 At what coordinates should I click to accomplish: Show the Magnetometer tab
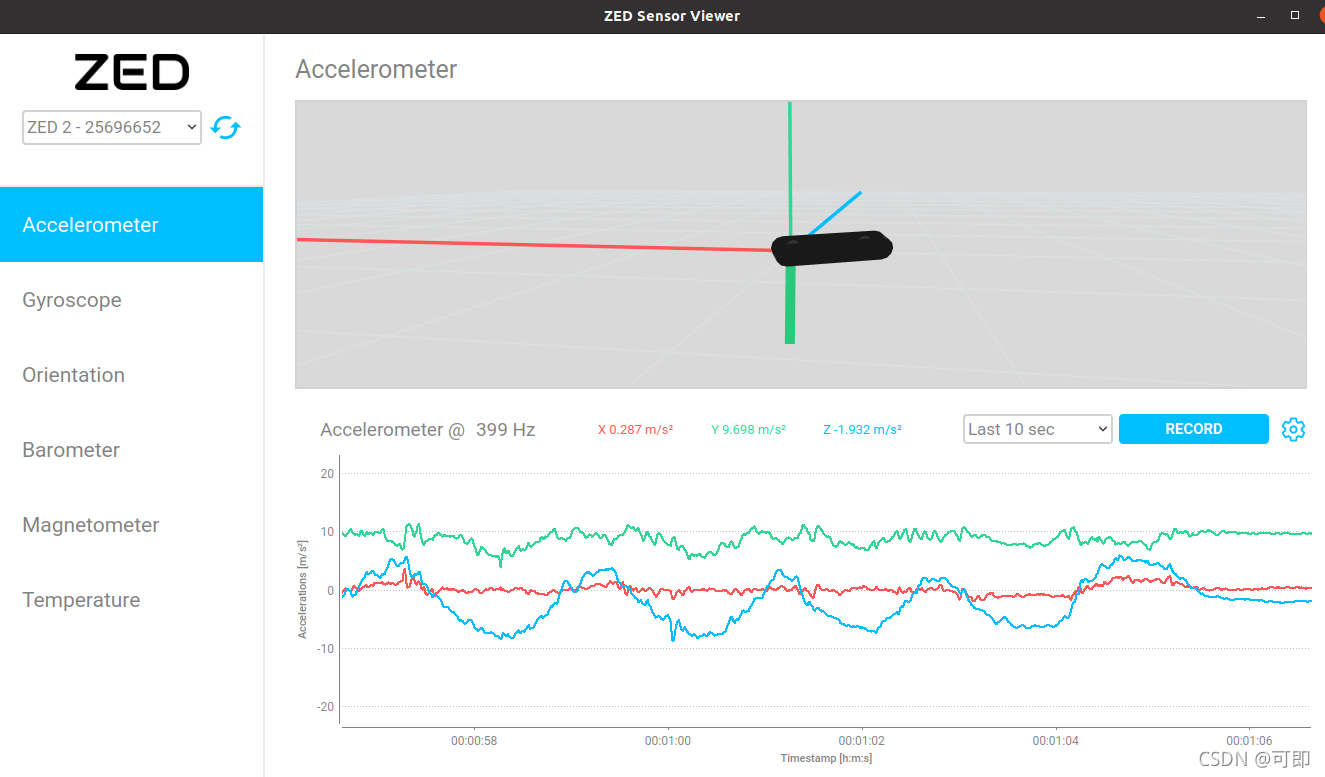point(131,525)
